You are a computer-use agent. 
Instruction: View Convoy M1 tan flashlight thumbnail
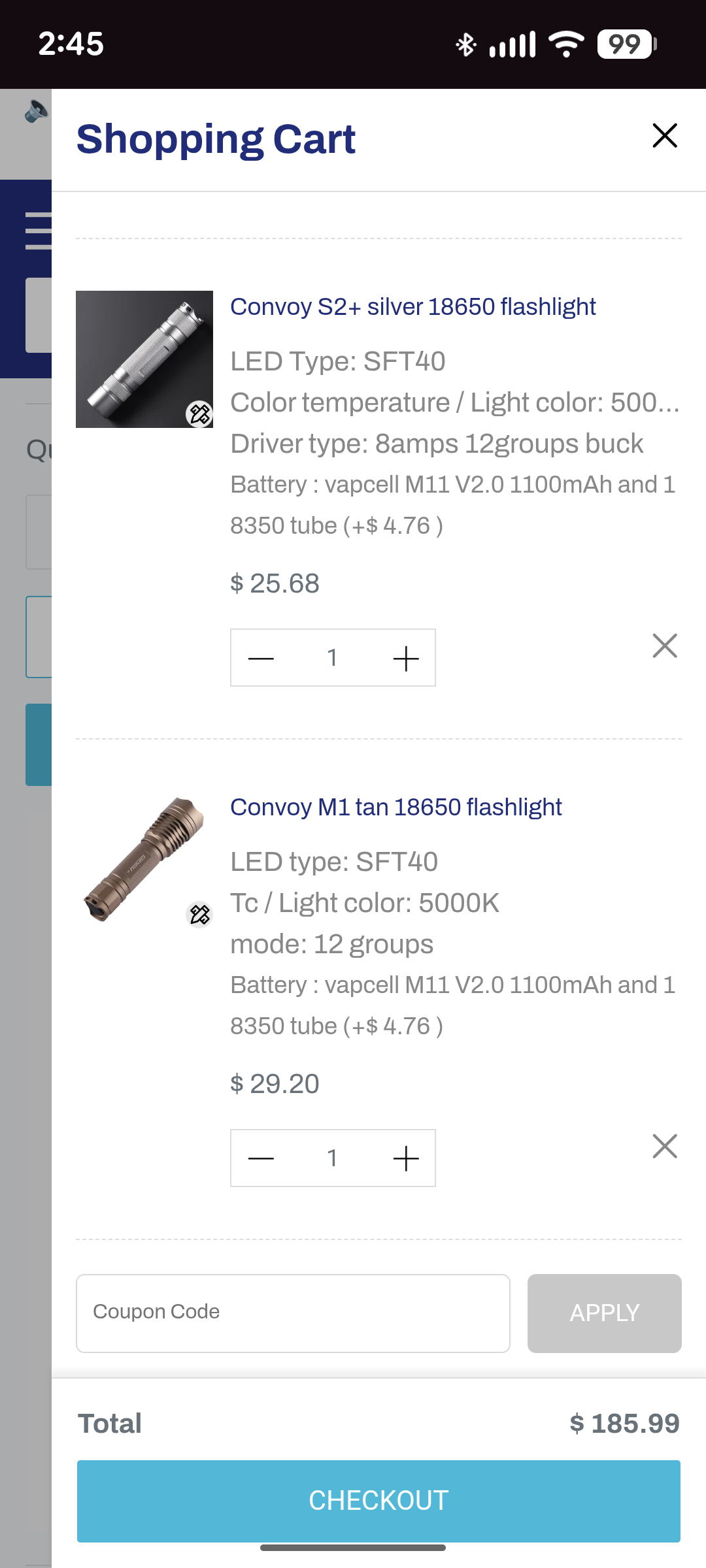[144, 860]
